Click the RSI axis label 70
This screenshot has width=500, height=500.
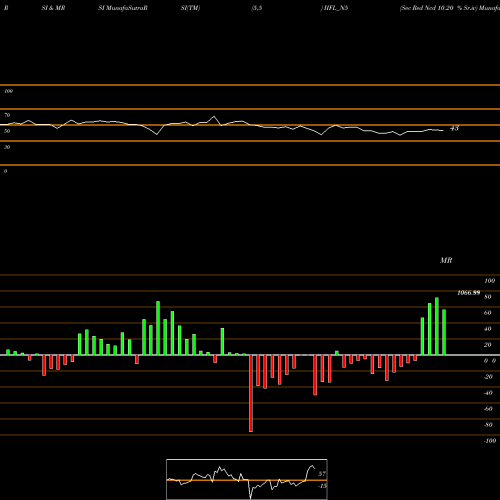pos(7,115)
